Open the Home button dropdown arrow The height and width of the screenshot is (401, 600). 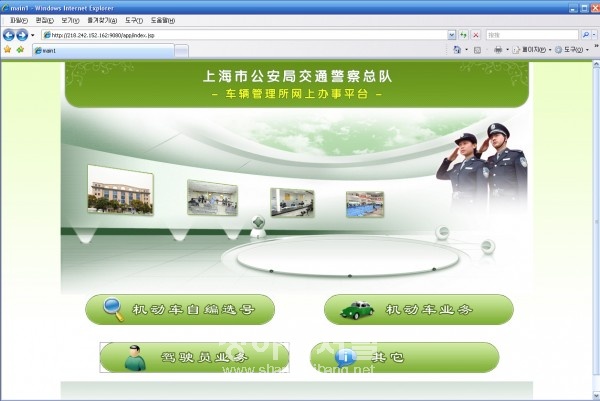click(x=466, y=50)
